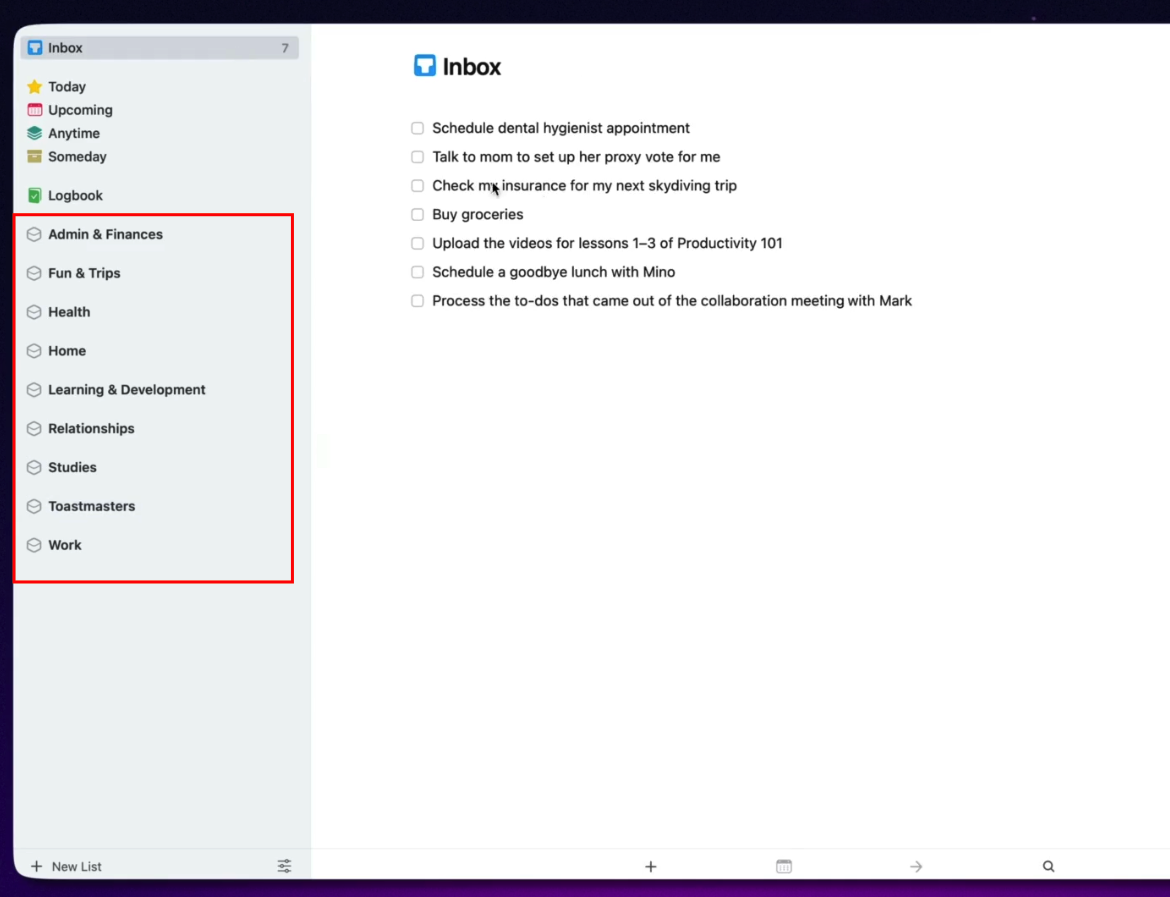1170x897 pixels.
Task: Open quick find magnifier icon
Action: 1048,866
